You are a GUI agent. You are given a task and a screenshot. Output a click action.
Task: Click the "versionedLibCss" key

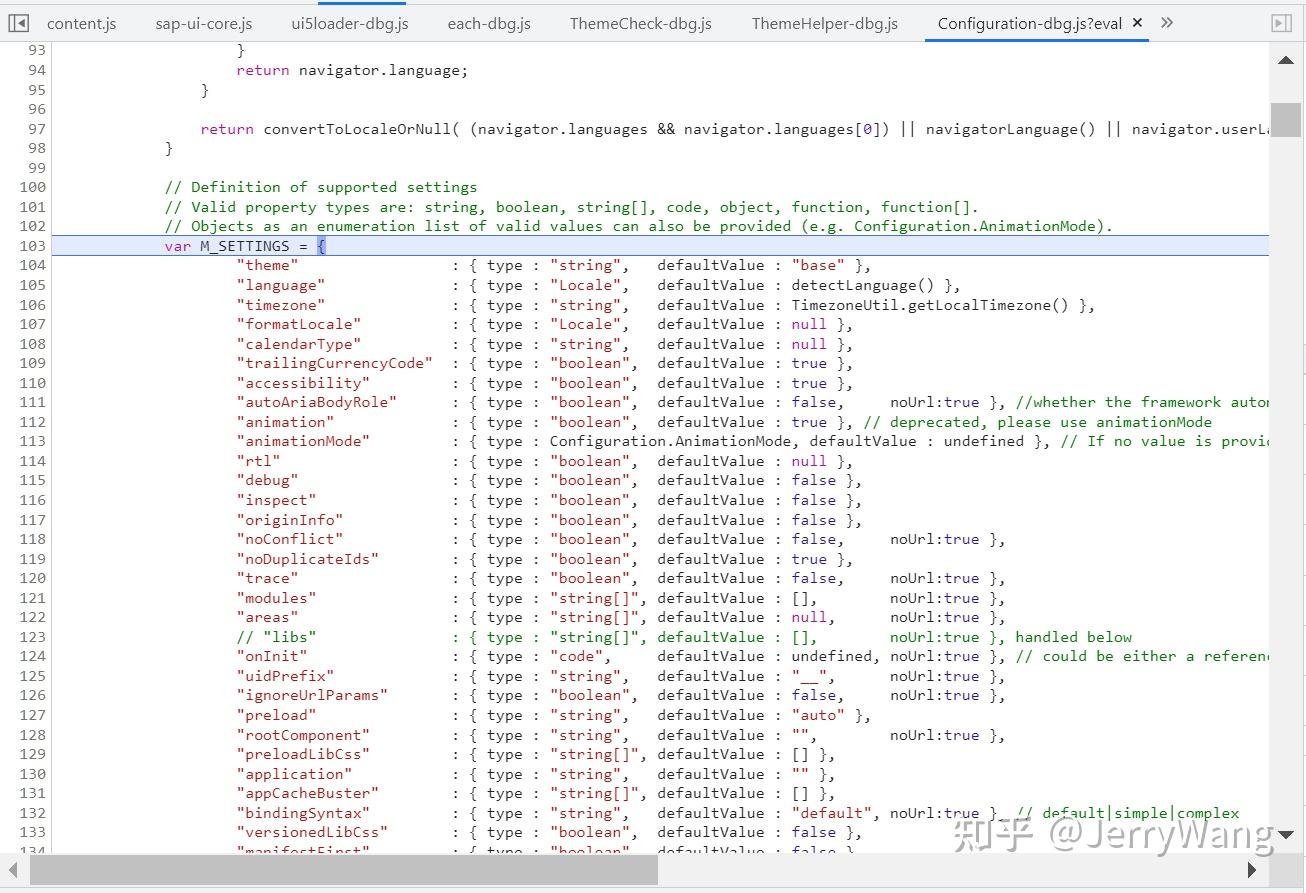coord(312,832)
